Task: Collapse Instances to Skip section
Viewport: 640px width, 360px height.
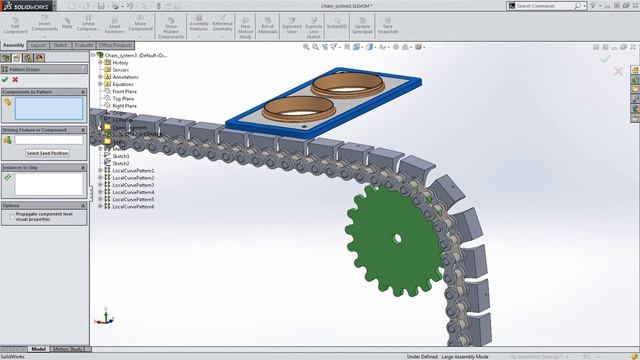Action: pos(83,168)
